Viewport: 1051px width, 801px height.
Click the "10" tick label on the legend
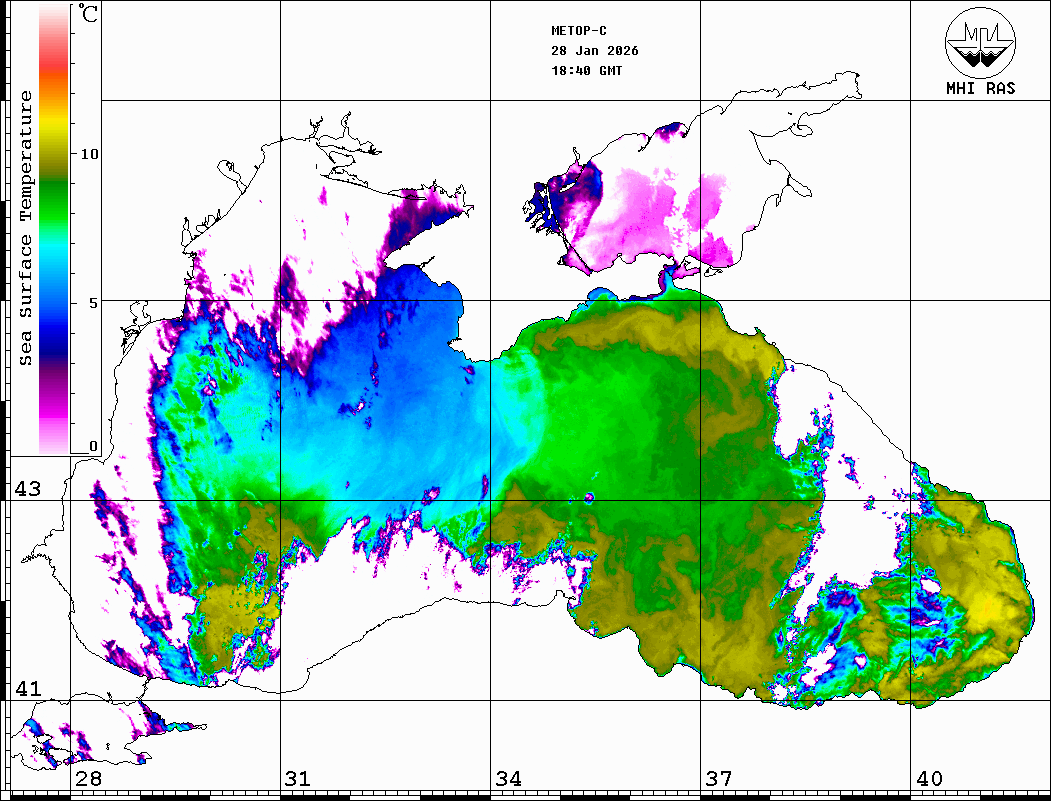point(90,154)
